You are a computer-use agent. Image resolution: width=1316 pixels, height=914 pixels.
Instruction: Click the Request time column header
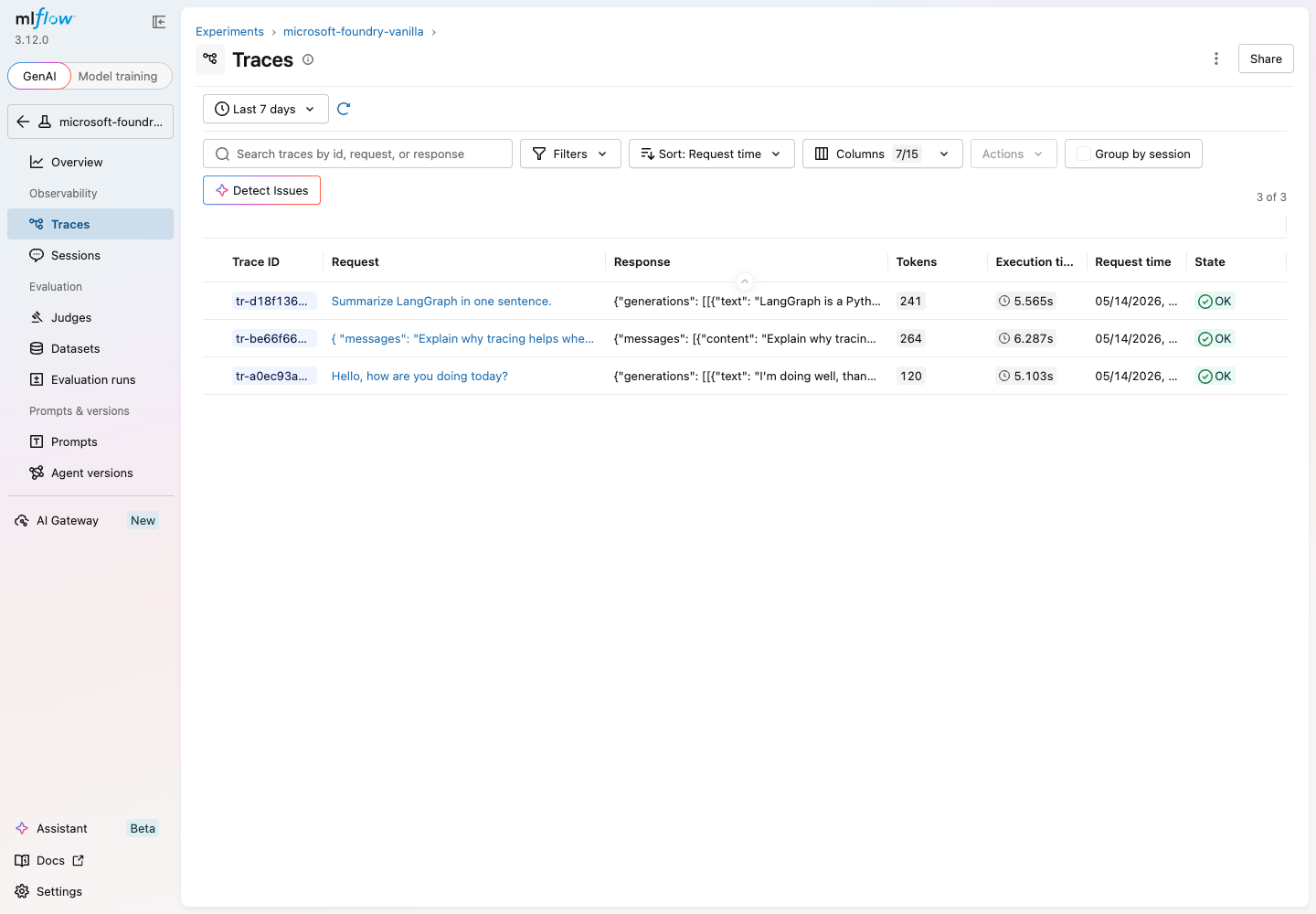pos(1133,261)
